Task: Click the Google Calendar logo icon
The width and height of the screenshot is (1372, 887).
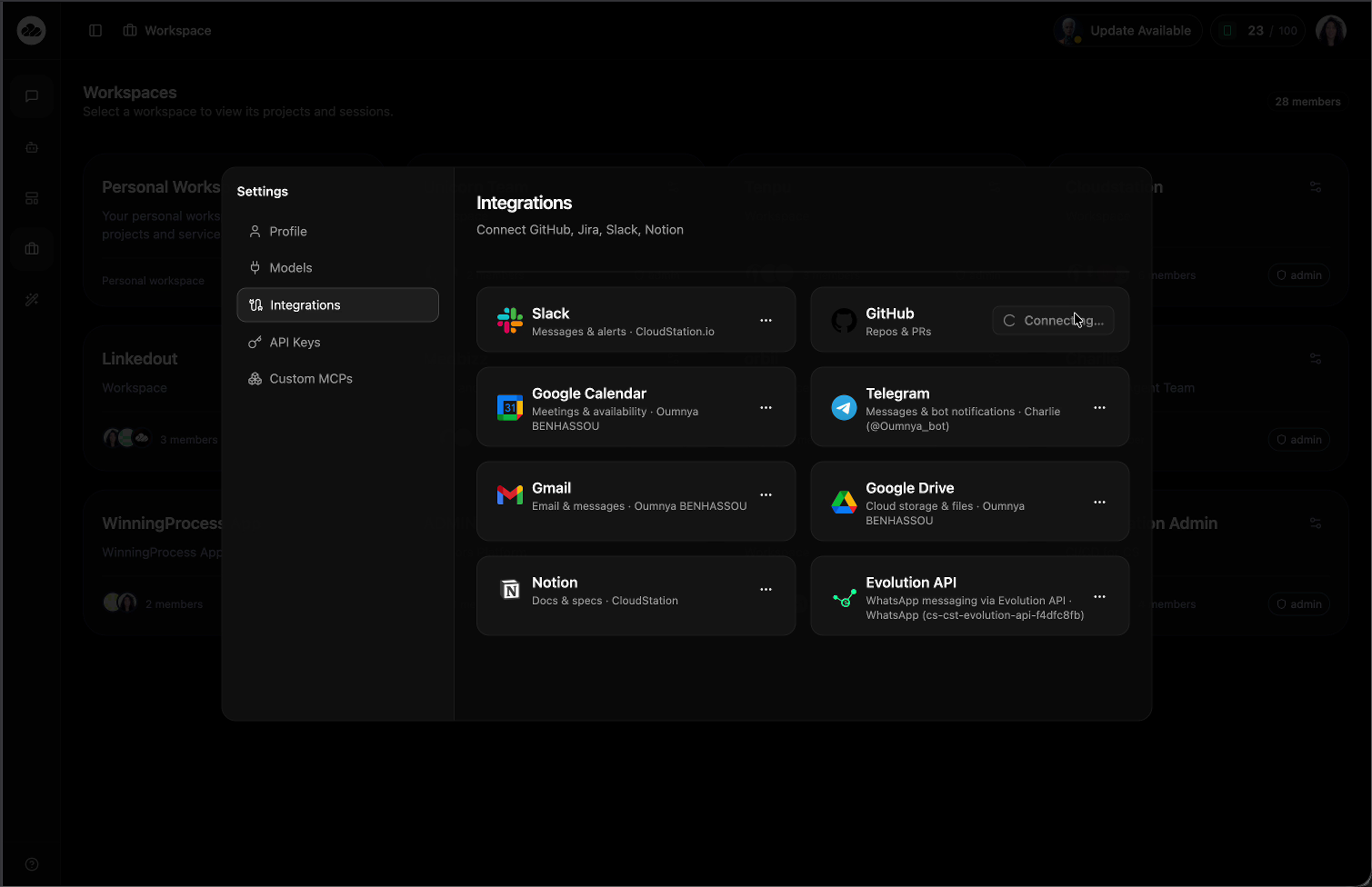Action: pos(510,408)
